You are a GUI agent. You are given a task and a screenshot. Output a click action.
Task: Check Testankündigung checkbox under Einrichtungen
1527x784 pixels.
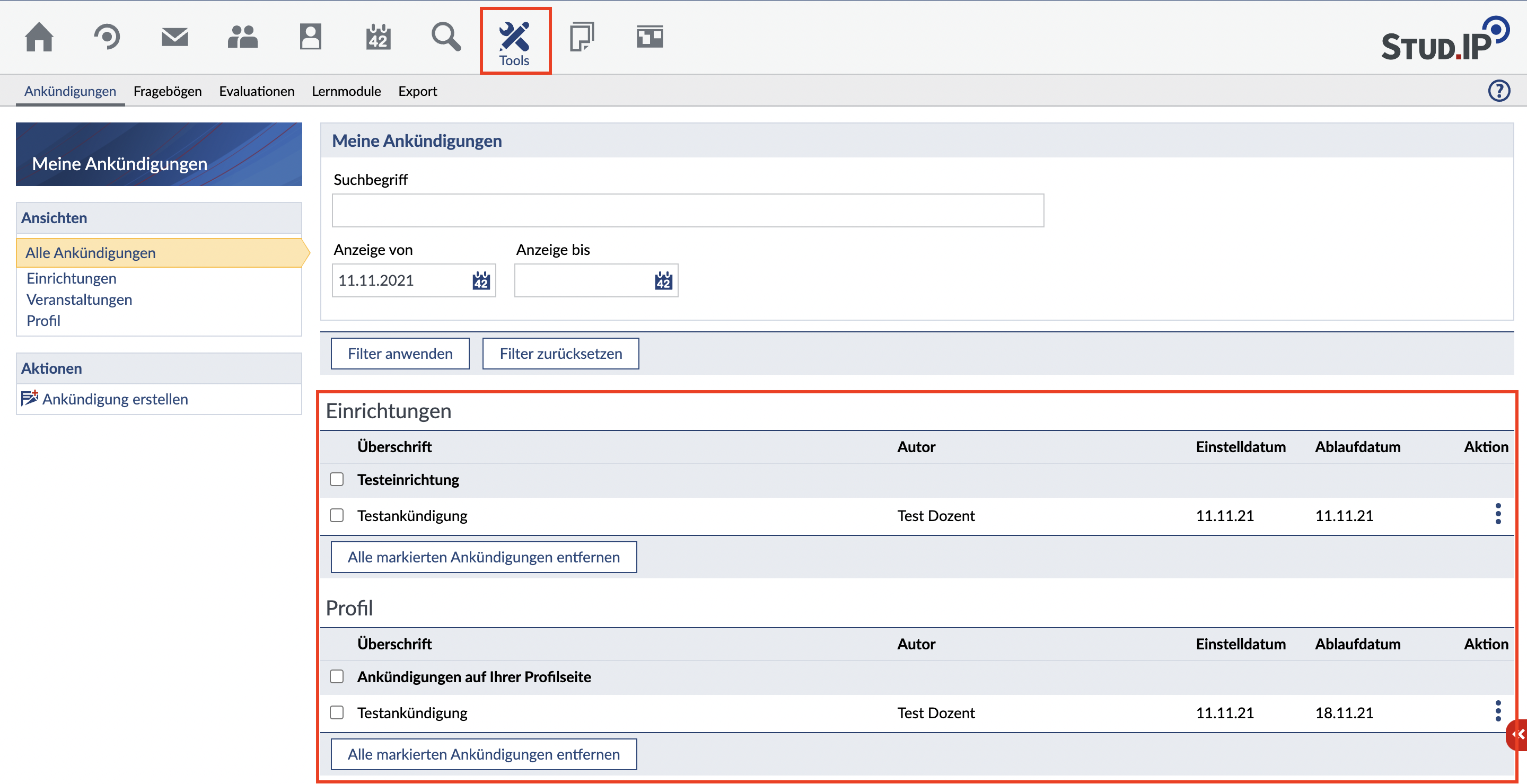[337, 515]
